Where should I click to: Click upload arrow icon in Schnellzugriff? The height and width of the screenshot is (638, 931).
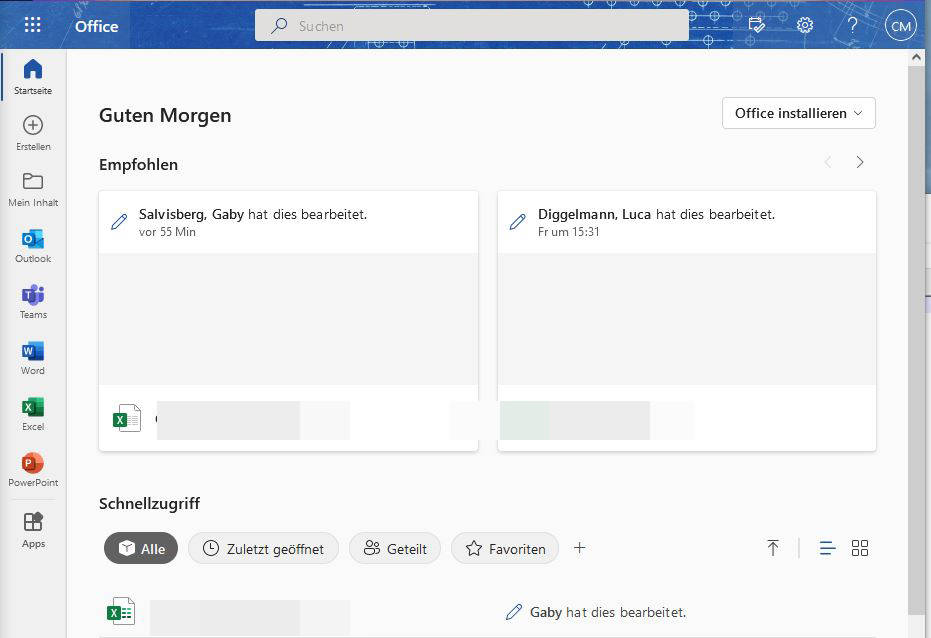[772, 548]
